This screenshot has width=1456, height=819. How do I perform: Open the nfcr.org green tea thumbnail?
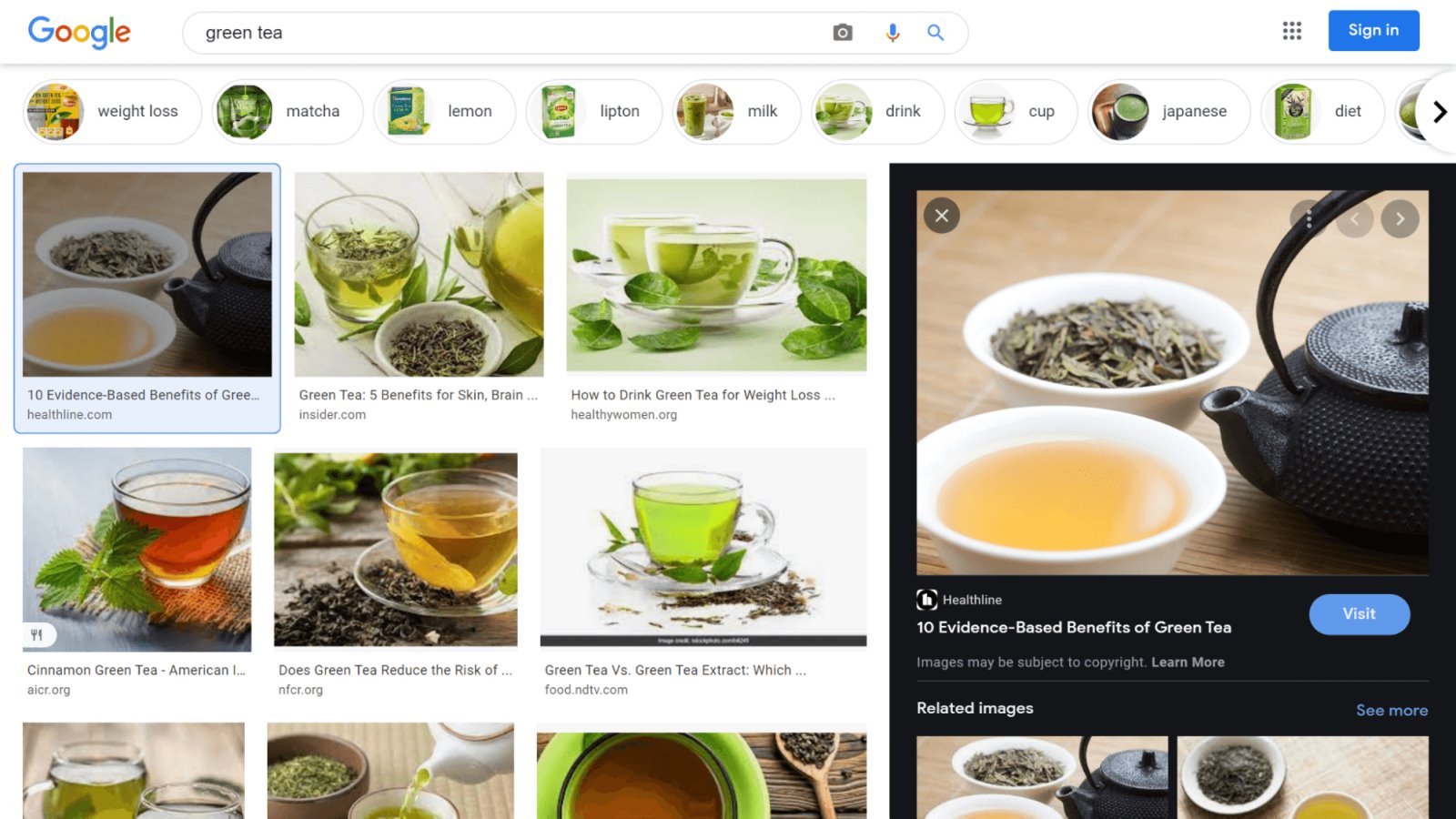[396, 550]
